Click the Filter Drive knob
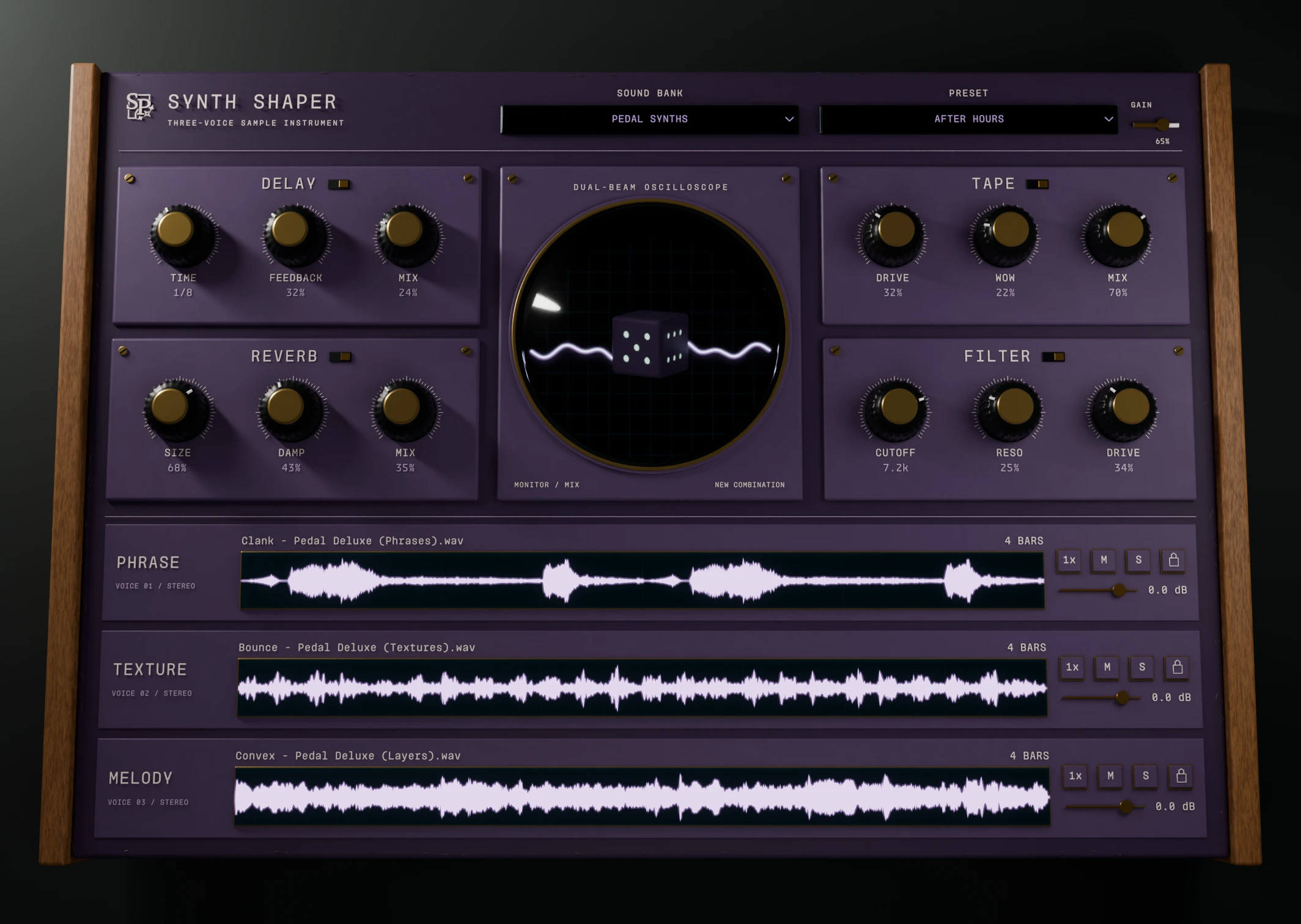Viewport: 1301px width, 924px height. (1123, 409)
